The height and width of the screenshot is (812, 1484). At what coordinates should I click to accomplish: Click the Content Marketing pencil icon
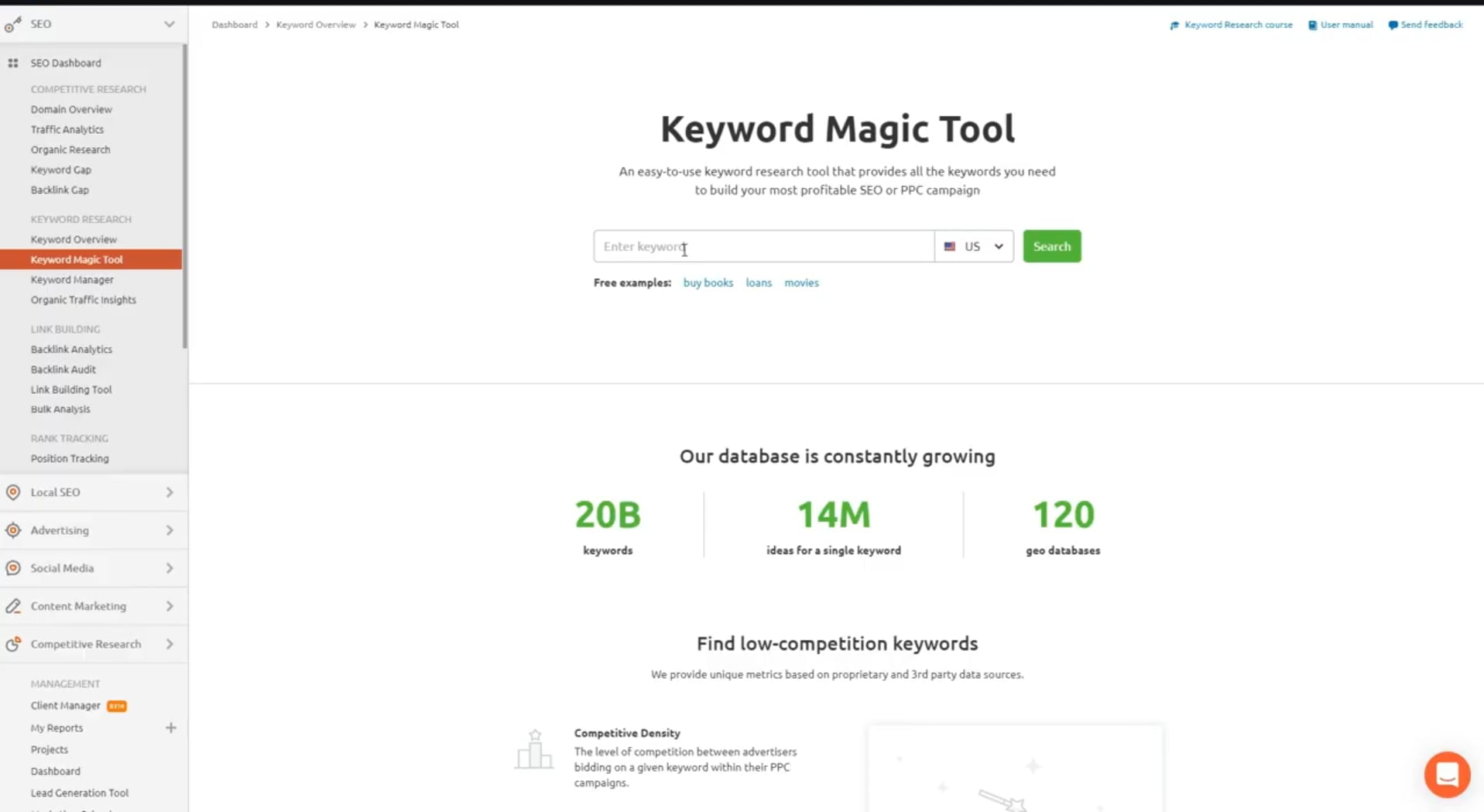(x=12, y=606)
